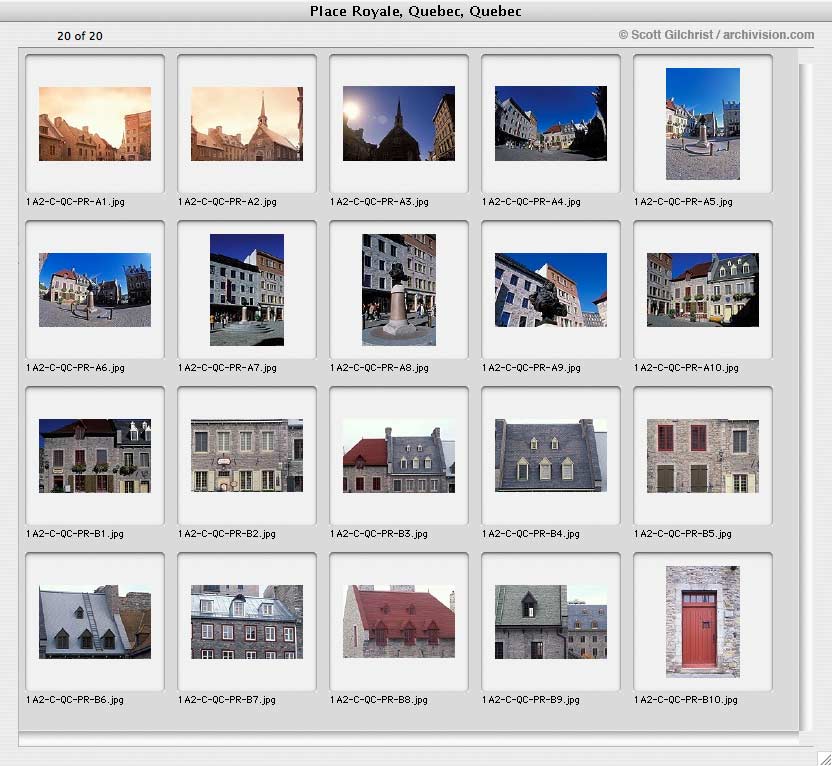Open thumbnail 1A2-C-QC-PR-B7.jpg

247,622
